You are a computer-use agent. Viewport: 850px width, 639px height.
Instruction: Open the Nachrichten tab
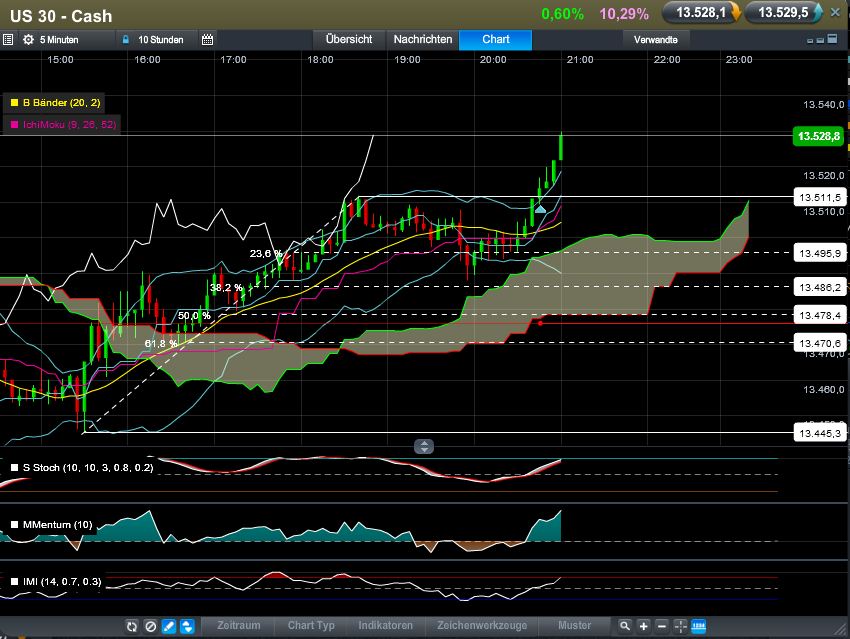pos(421,39)
